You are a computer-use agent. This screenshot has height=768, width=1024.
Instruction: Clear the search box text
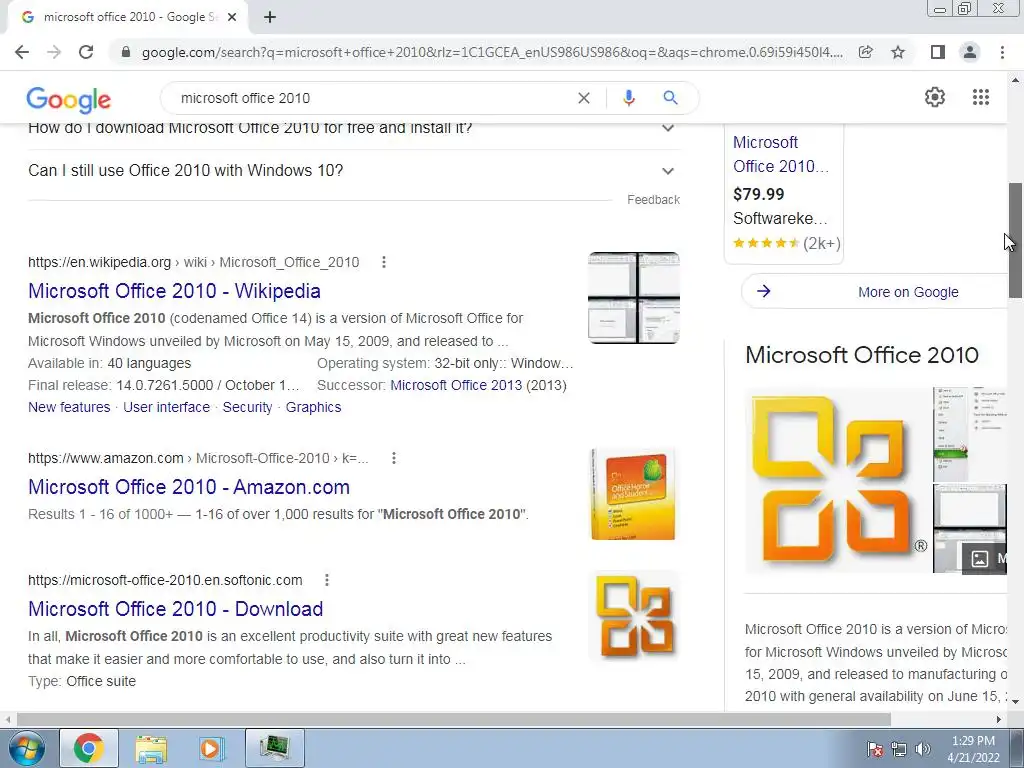(584, 98)
